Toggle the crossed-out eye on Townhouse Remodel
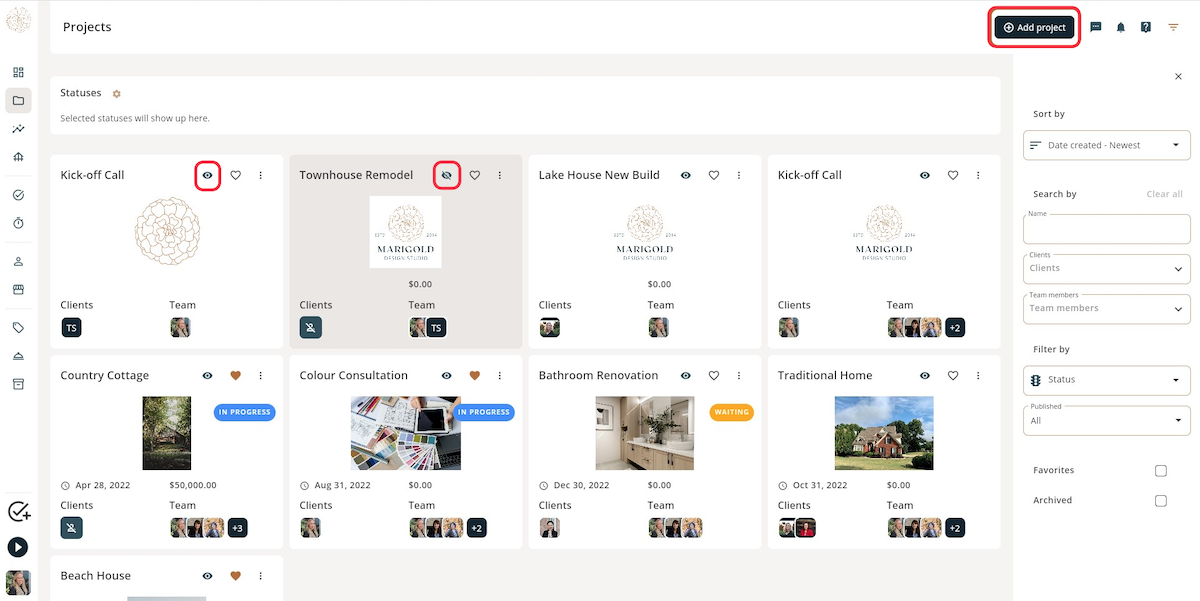Viewport: 1200px width, 601px height. (447, 175)
